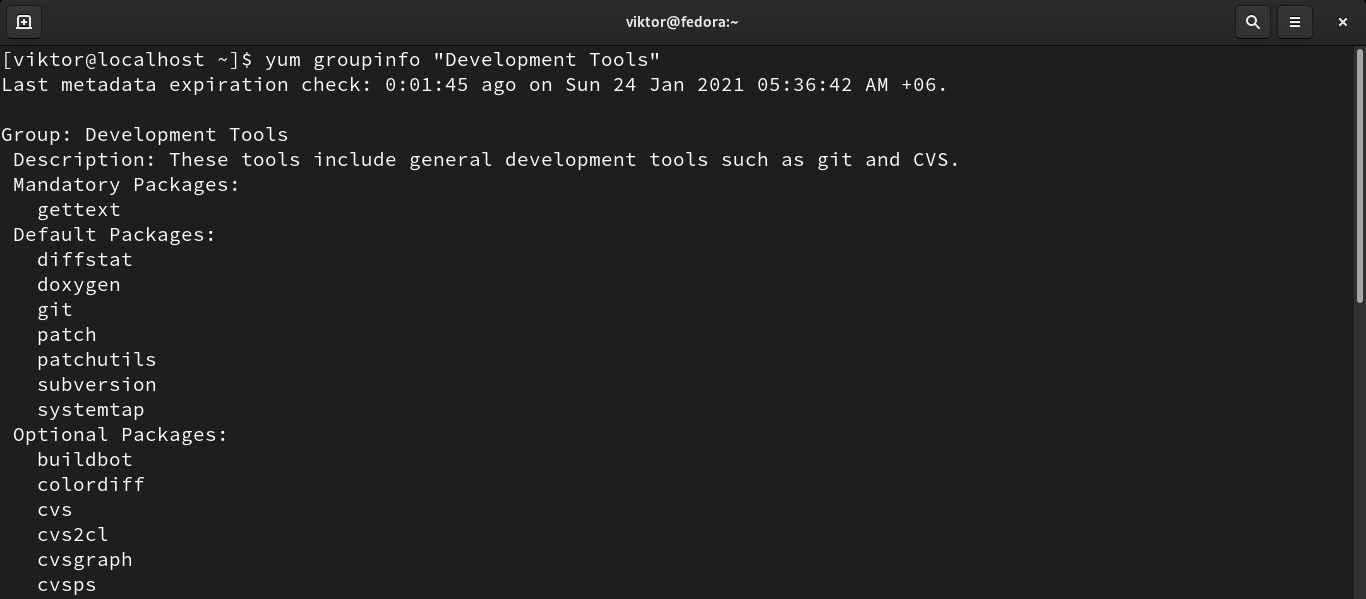Viewport: 1366px width, 599px height.
Task: Click the "colordiff" package line
Action: 91,485
